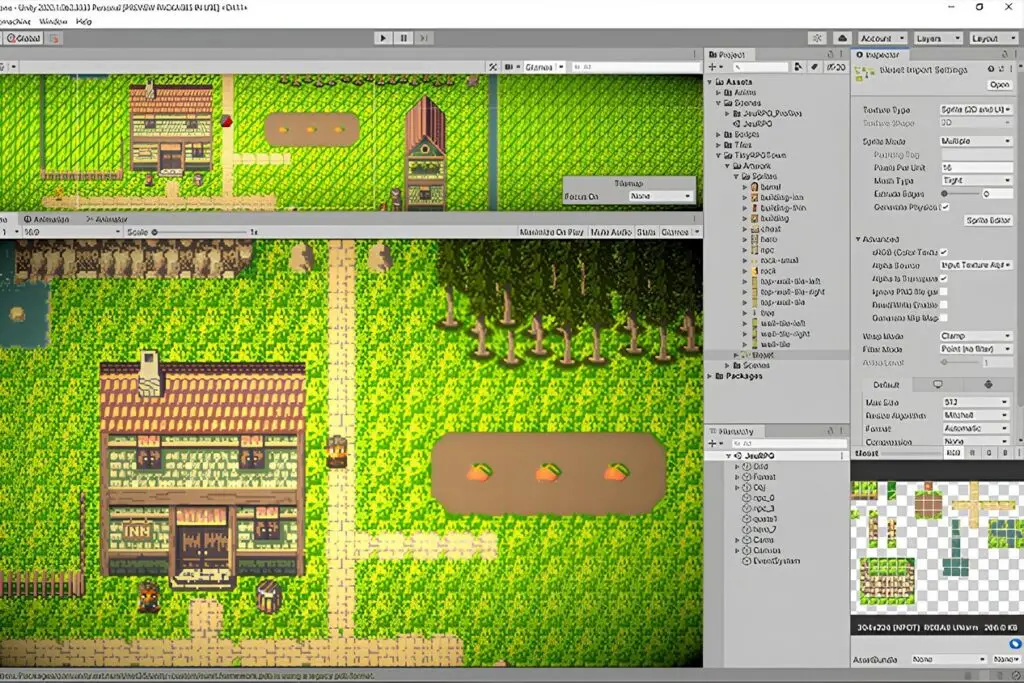The width and height of the screenshot is (1024, 683).
Task: Click the Pause button in toolbar
Action: 404,38
